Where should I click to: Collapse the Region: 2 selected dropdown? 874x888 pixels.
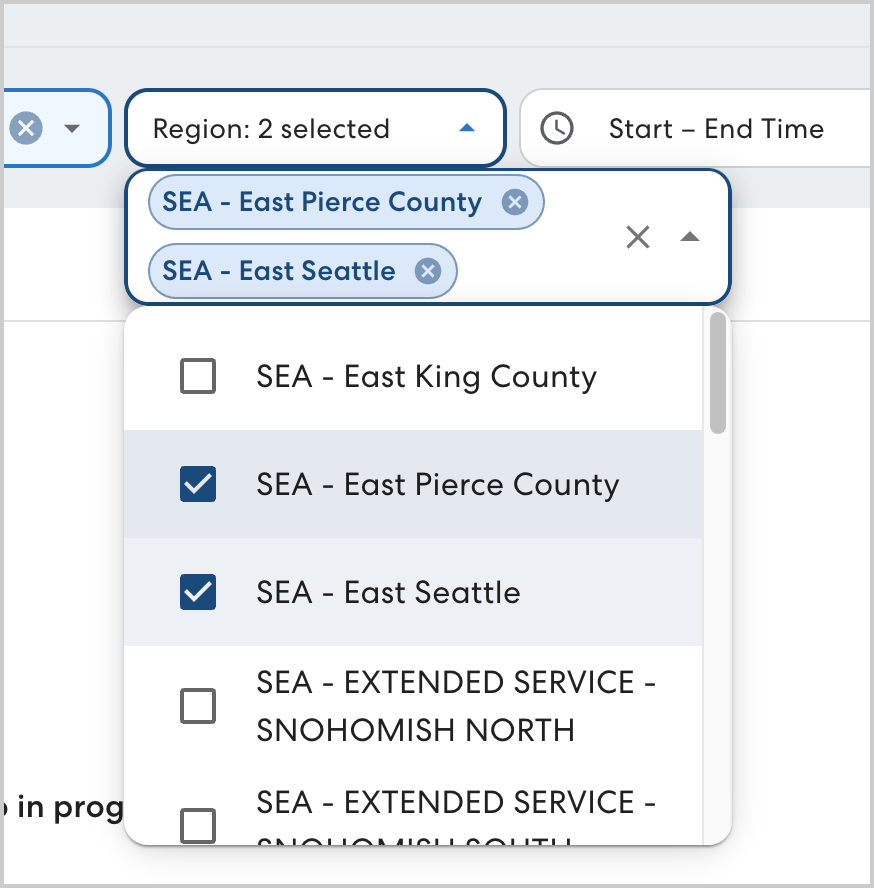tap(466, 129)
